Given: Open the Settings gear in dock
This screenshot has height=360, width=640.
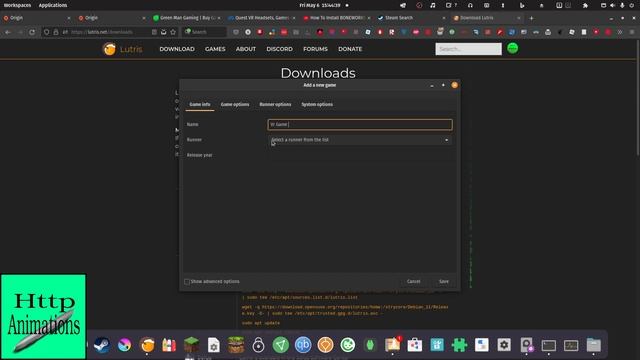Looking at the screenshot, I should tap(504, 345).
